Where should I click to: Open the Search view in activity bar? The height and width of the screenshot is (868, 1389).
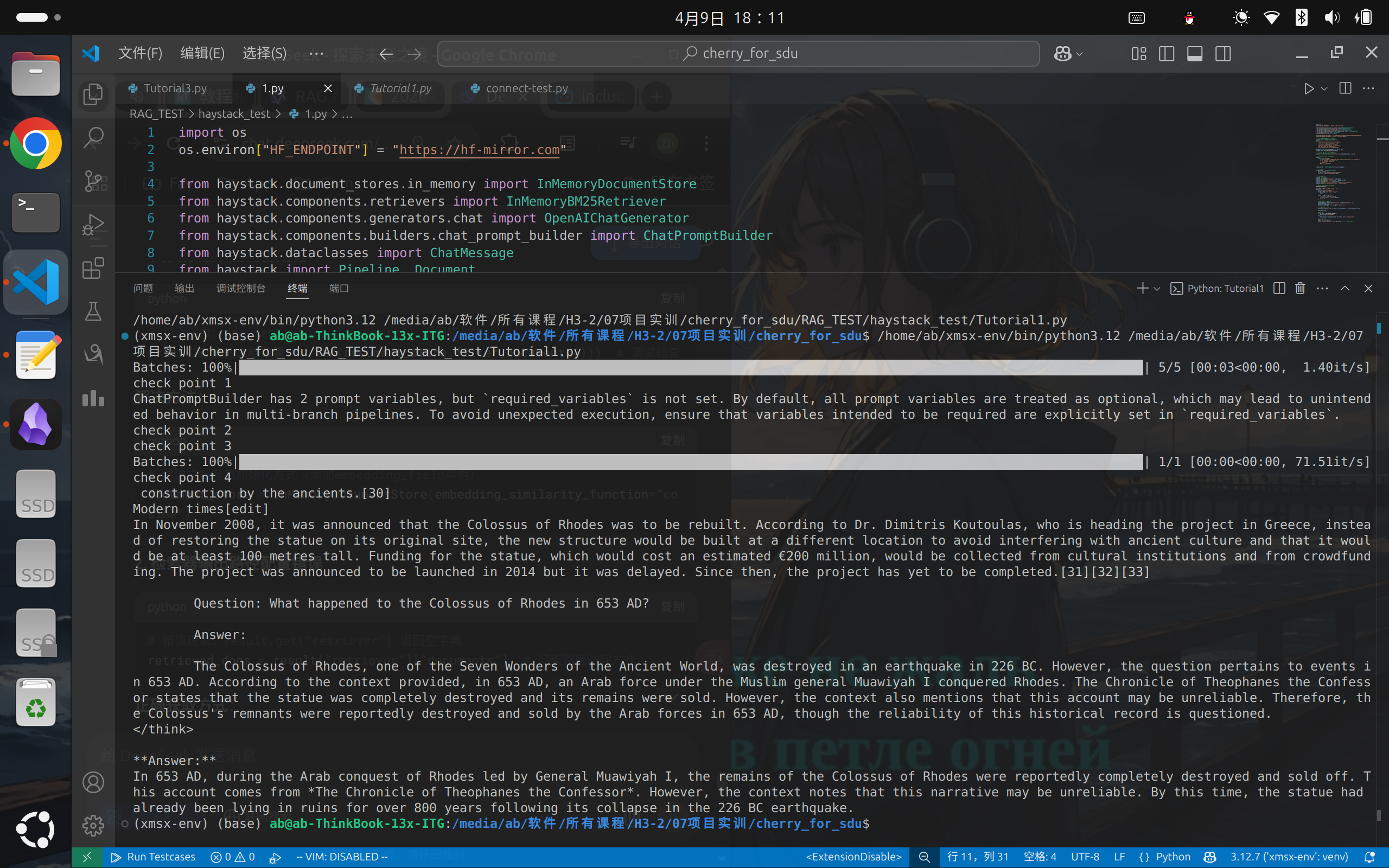pyautogui.click(x=93, y=138)
